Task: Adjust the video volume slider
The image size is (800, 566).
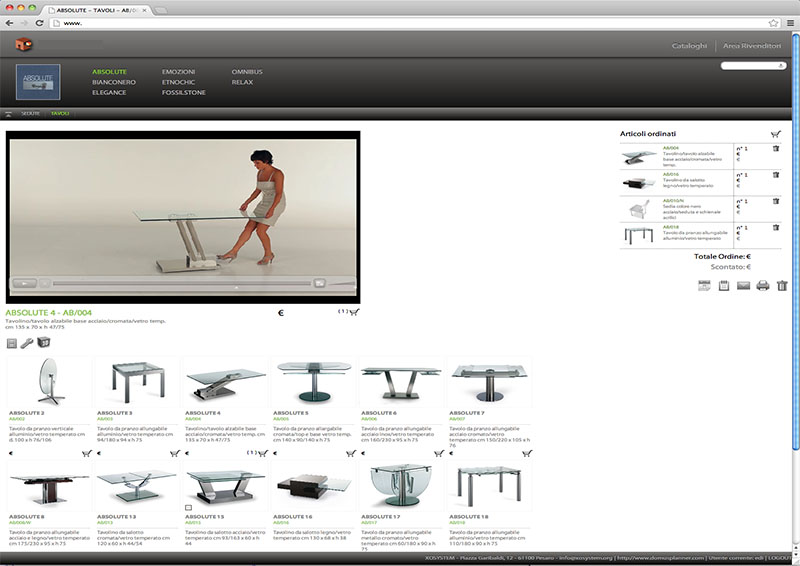Action: point(341,282)
